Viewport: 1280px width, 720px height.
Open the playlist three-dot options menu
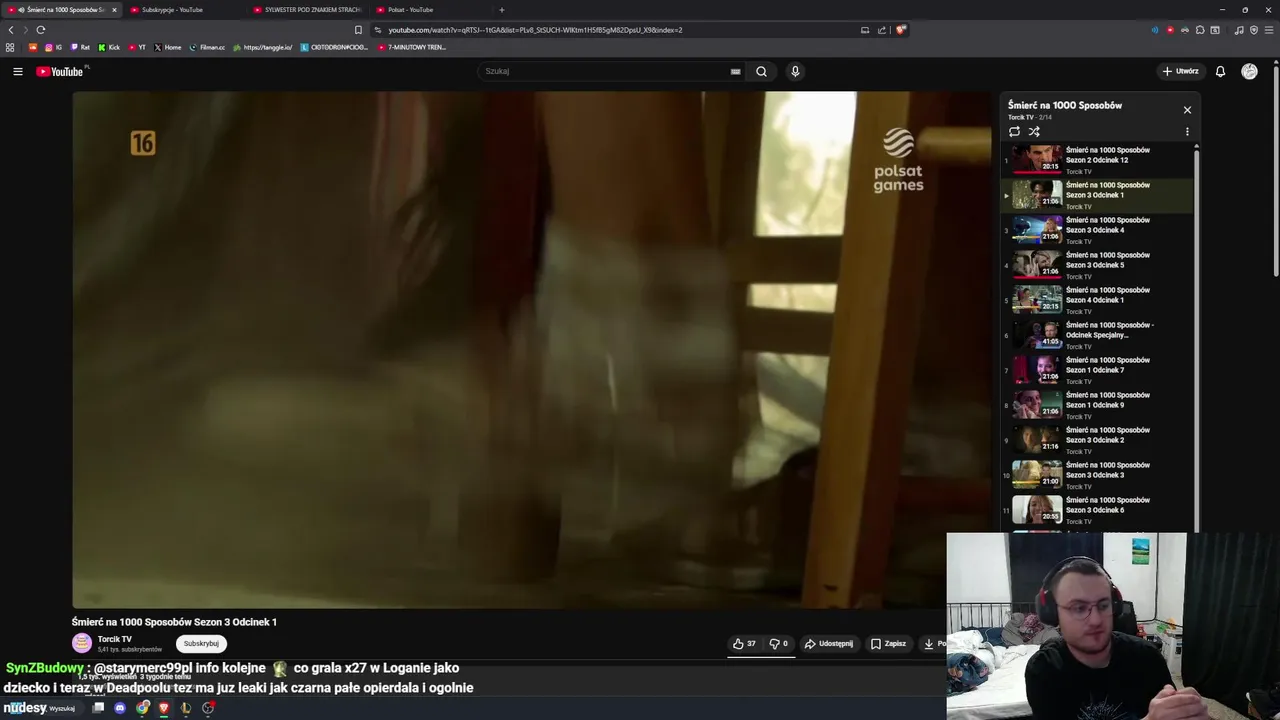click(x=1187, y=131)
